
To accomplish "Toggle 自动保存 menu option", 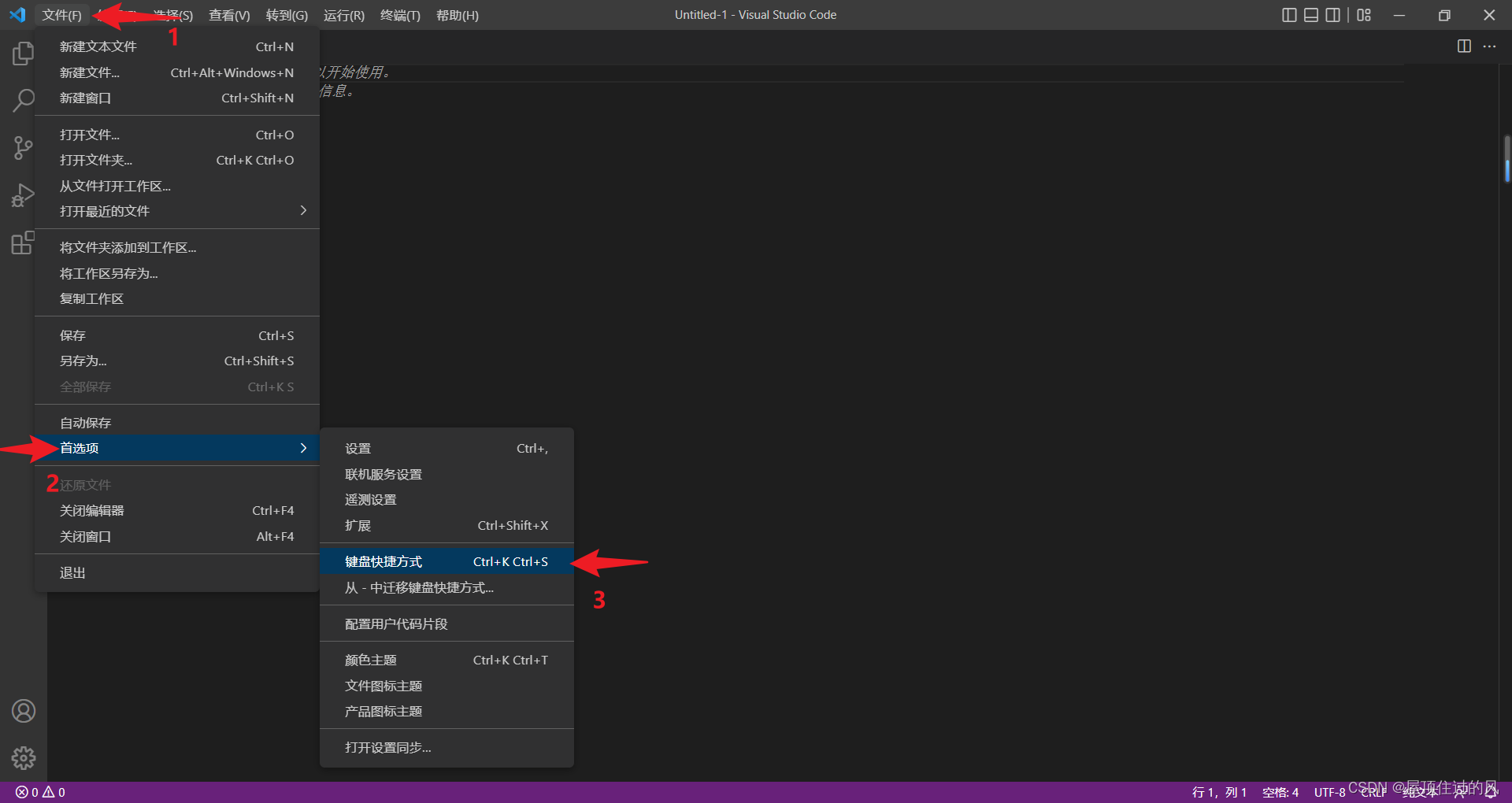I will 177,423.
